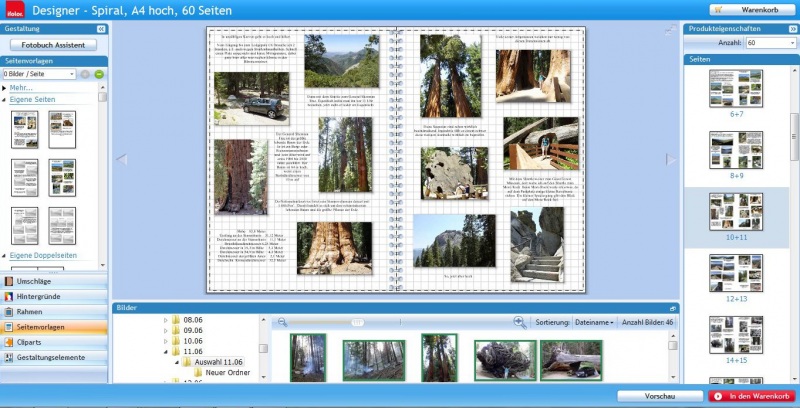800x408 pixels.
Task: Click In den Warenkorb button
Action: [x=752, y=396]
